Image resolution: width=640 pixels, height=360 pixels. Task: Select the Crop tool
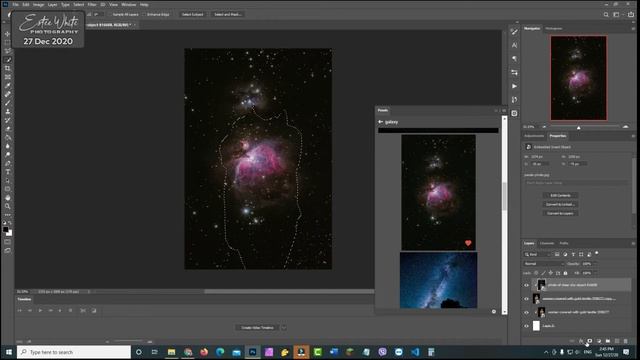(x=7, y=68)
